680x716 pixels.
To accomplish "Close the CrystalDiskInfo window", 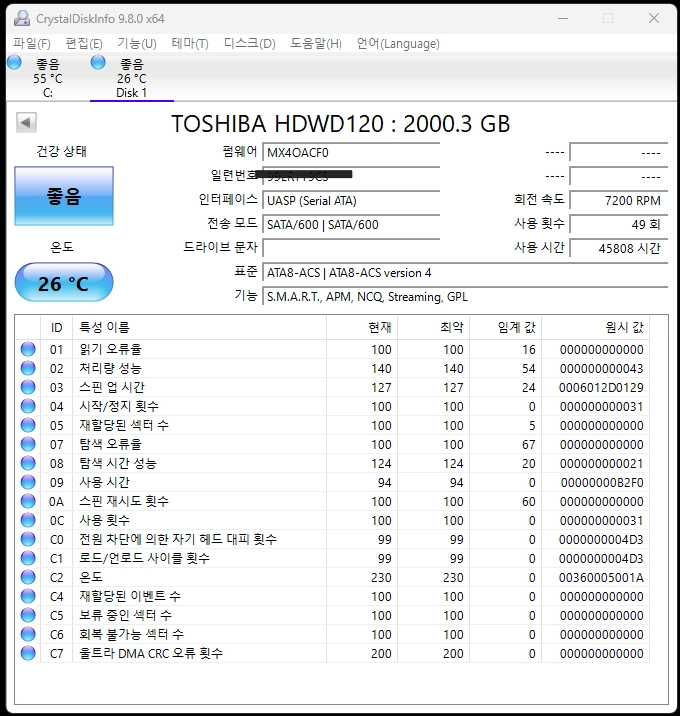I will [654, 18].
